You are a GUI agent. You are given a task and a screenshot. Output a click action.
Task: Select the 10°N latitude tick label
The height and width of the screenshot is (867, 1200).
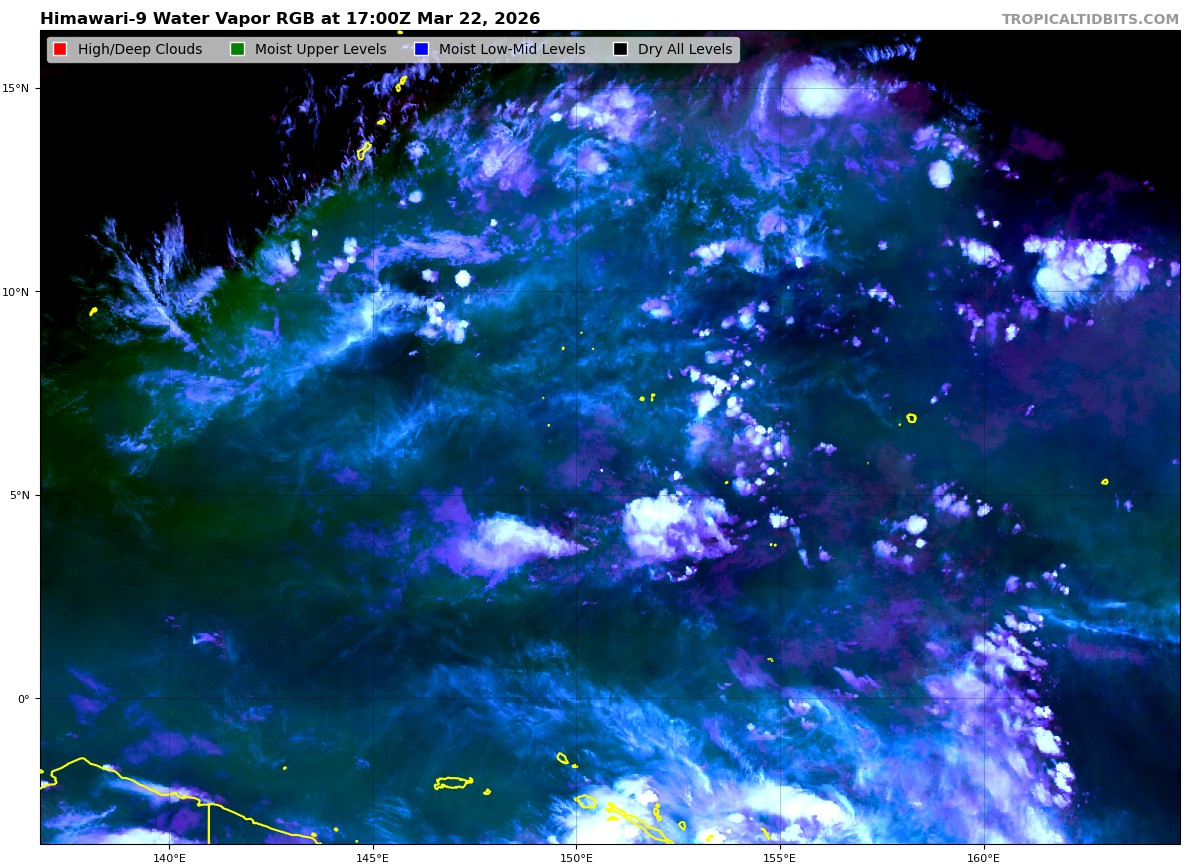pyautogui.click(x=15, y=292)
